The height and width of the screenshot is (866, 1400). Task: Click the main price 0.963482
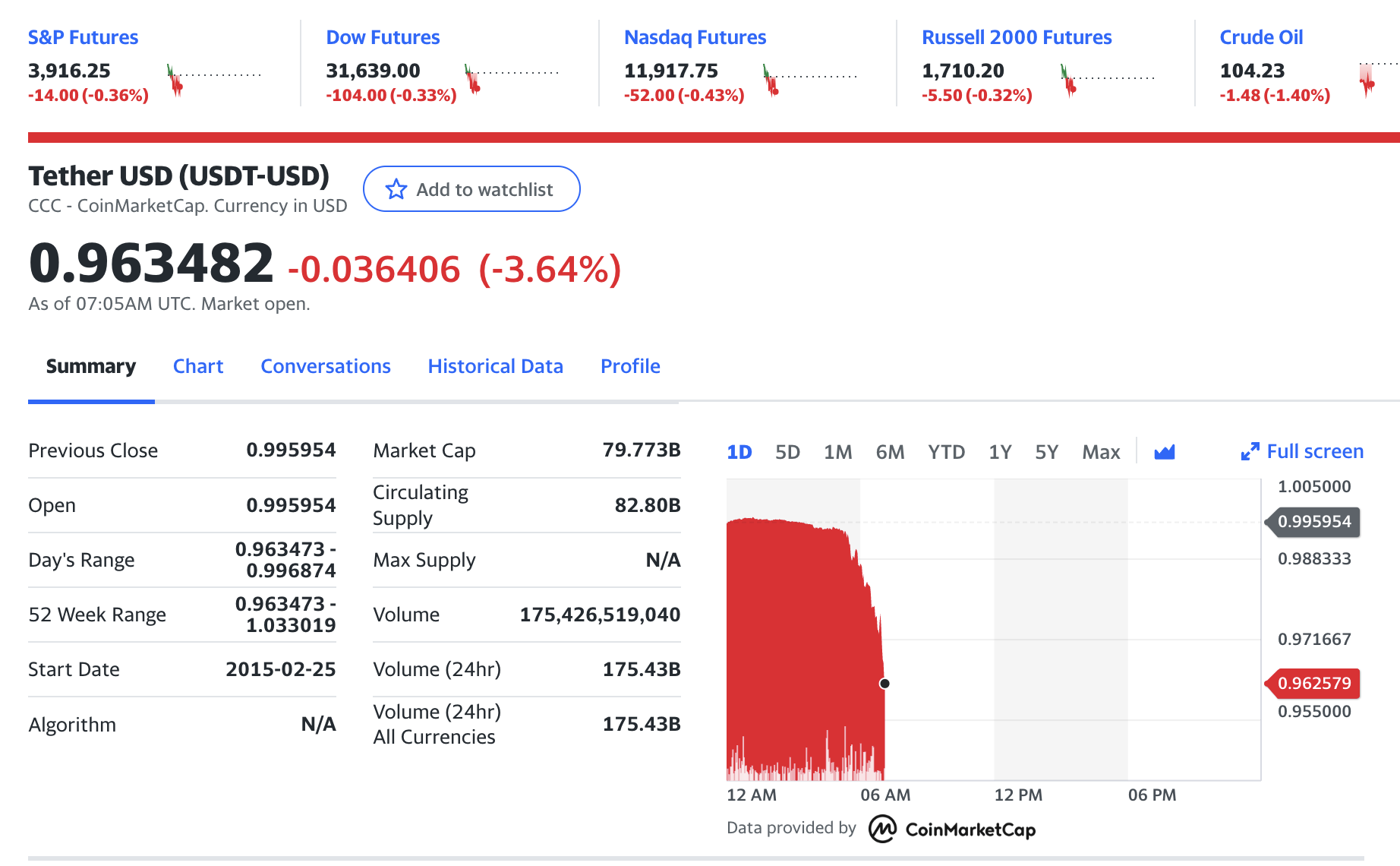pyautogui.click(x=150, y=263)
